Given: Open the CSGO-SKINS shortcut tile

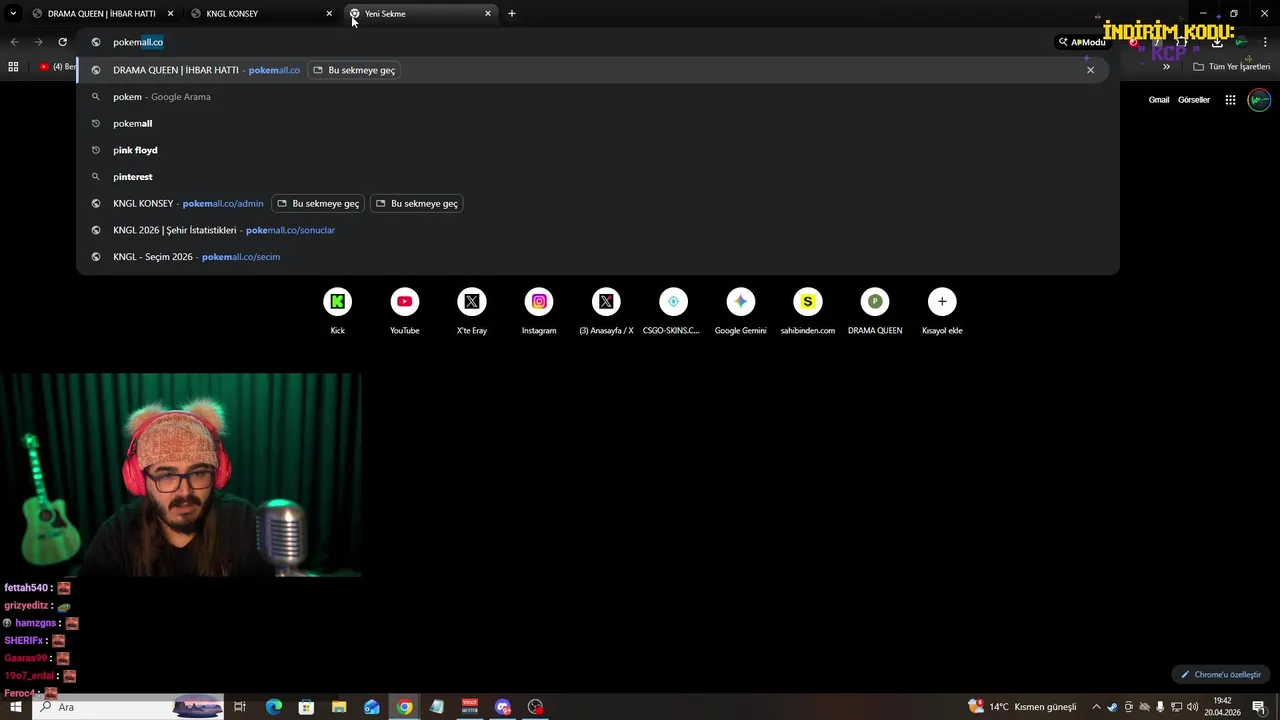Looking at the screenshot, I should [673, 311].
